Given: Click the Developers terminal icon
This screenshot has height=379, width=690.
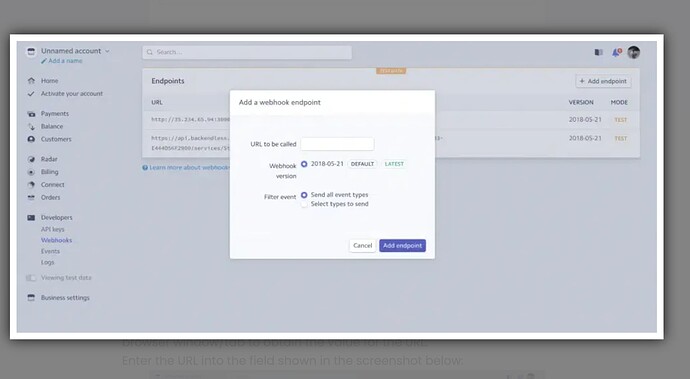Looking at the screenshot, I should click(31, 217).
